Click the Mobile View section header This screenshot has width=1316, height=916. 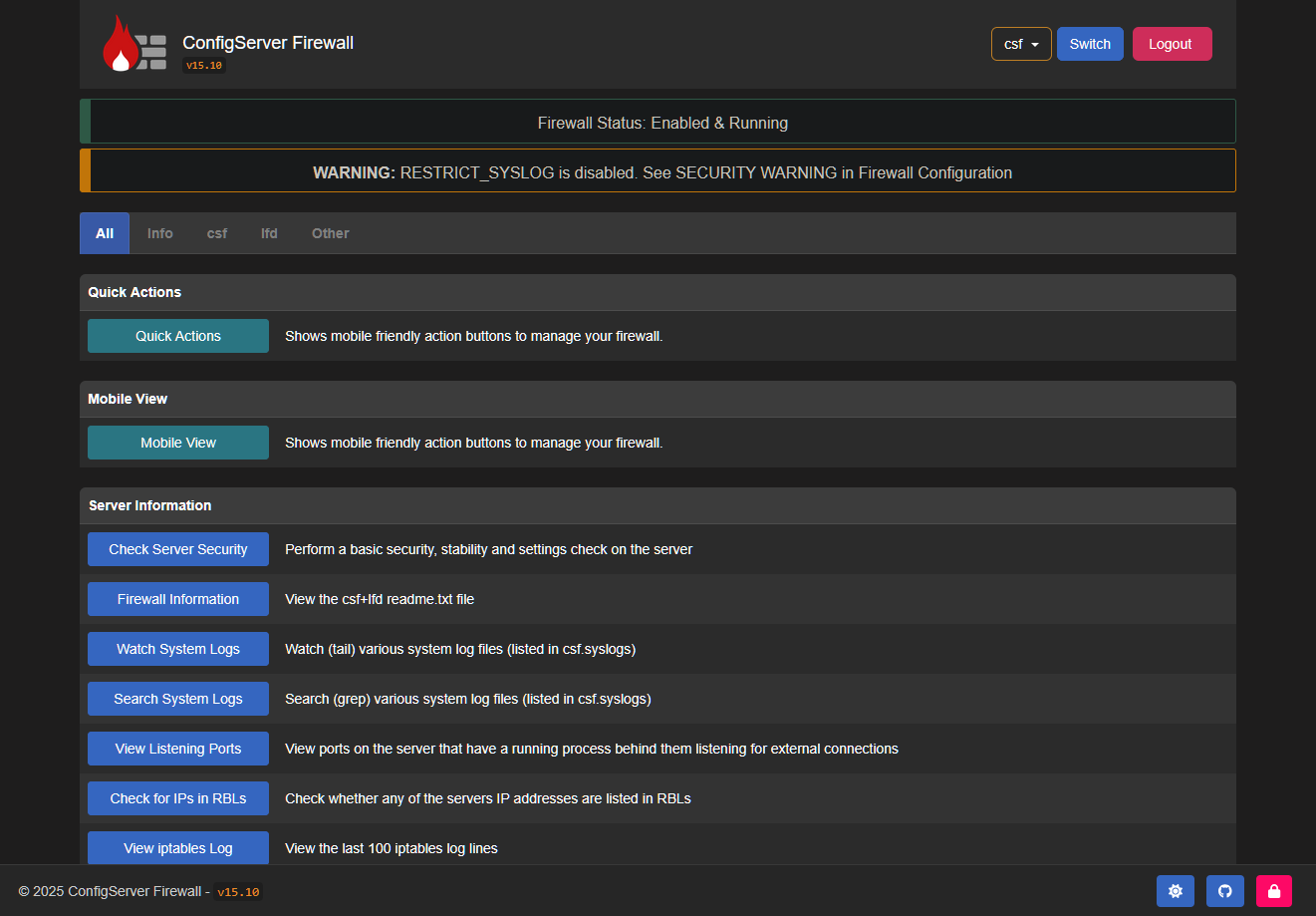click(x=658, y=399)
